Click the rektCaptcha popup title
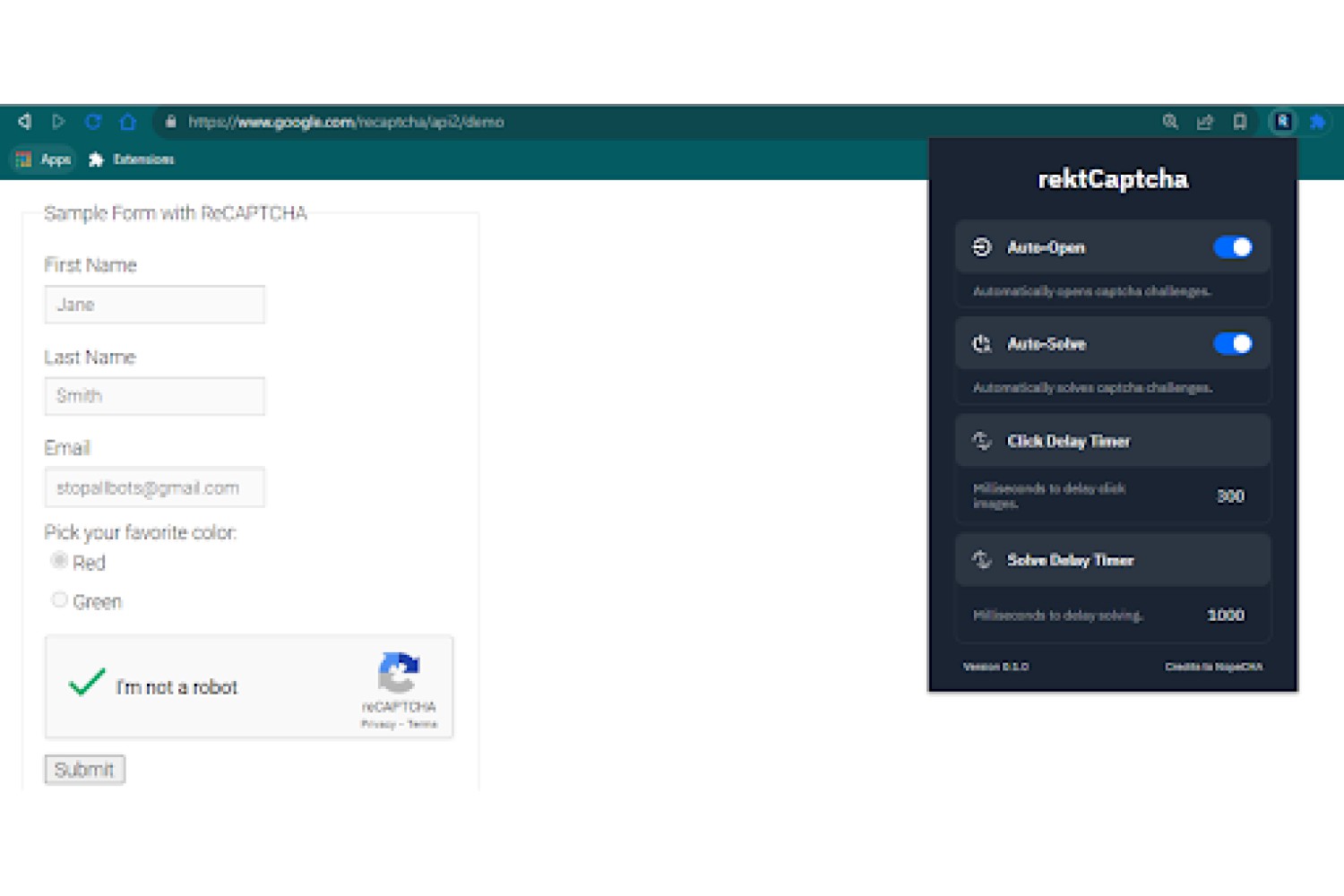This screenshot has height=896, width=1344. click(1113, 179)
